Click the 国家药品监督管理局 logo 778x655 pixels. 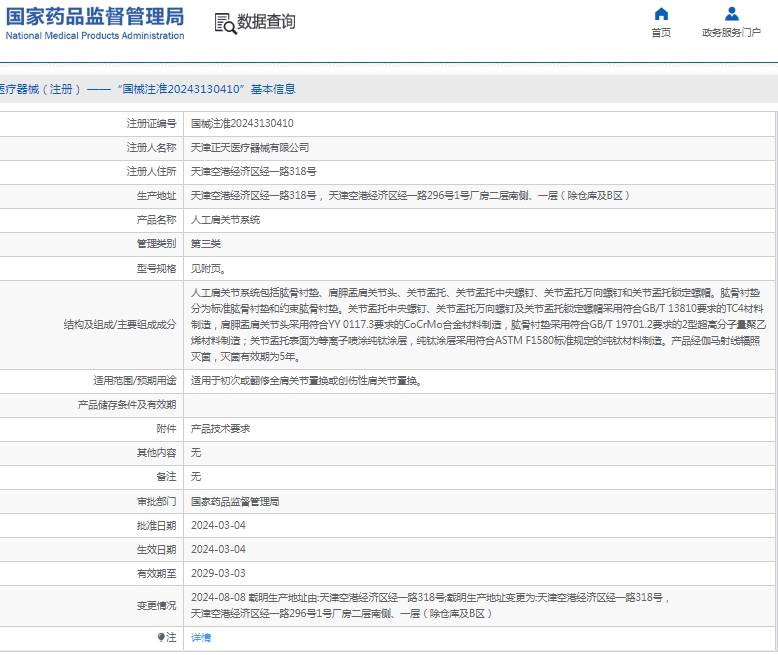click(x=95, y=17)
